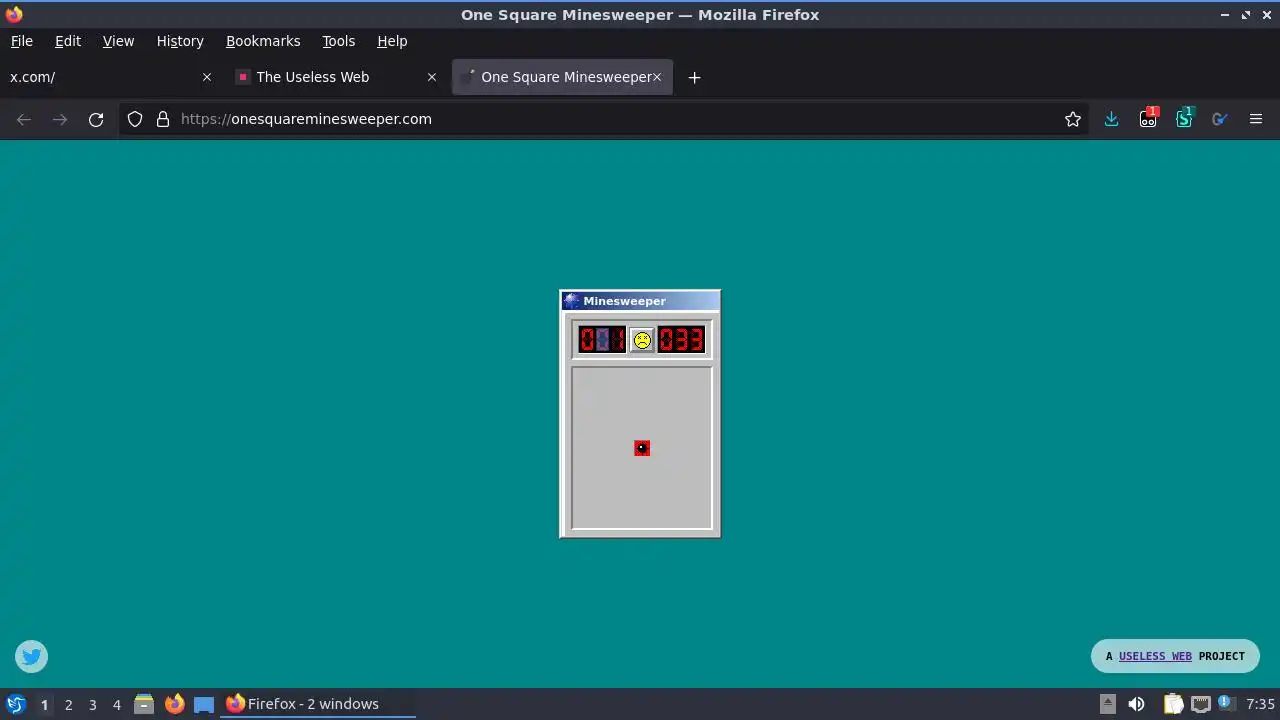Click the padlock site security icon
Image resolution: width=1280 pixels, height=720 pixels.
point(163,119)
